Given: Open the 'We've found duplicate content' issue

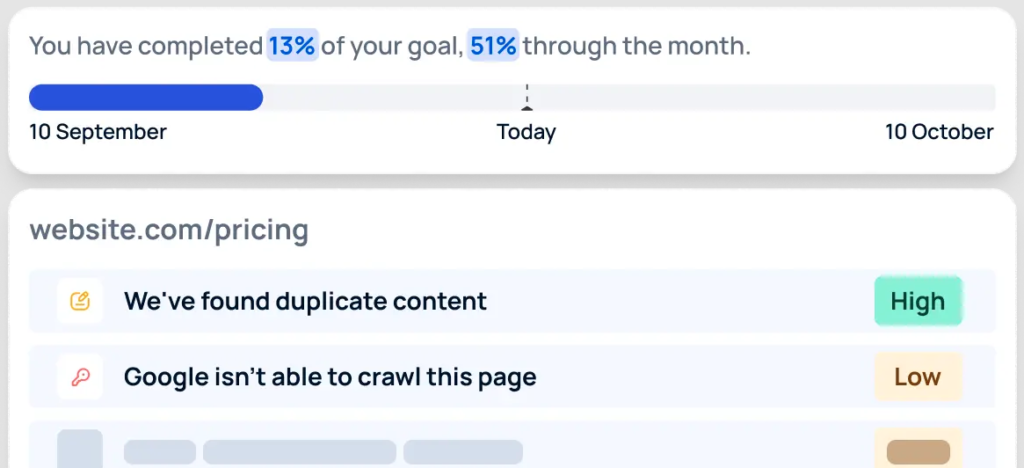Looking at the screenshot, I should [305, 301].
